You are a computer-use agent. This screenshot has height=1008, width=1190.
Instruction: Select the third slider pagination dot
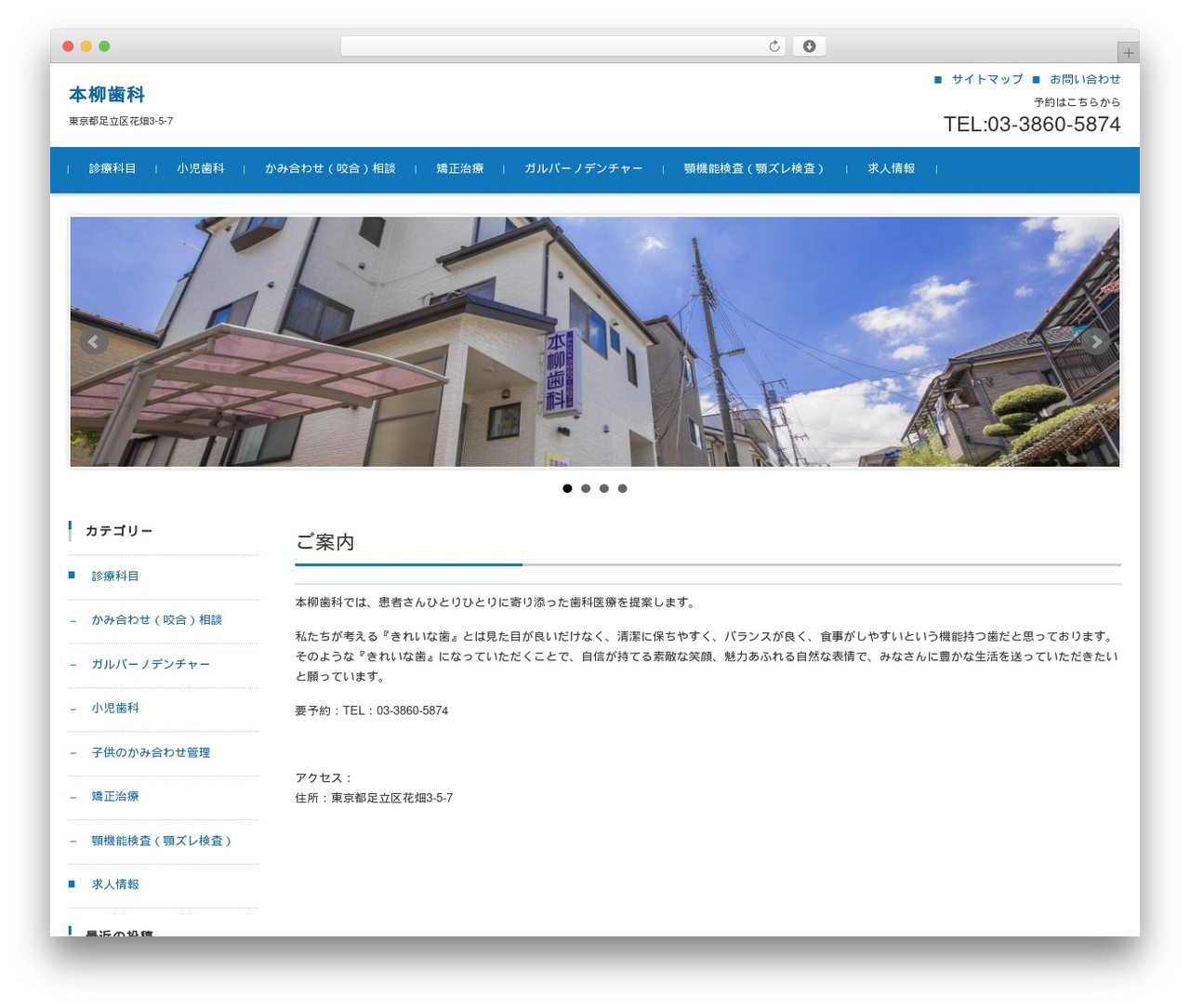pyautogui.click(x=604, y=488)
